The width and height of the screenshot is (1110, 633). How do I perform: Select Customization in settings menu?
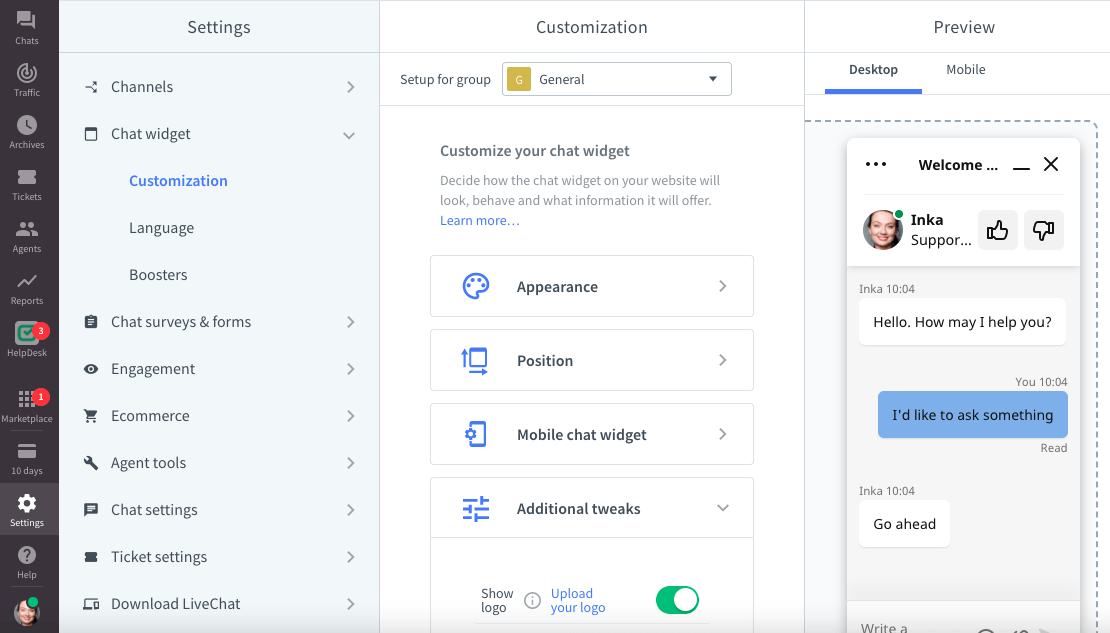coord(178,181)
